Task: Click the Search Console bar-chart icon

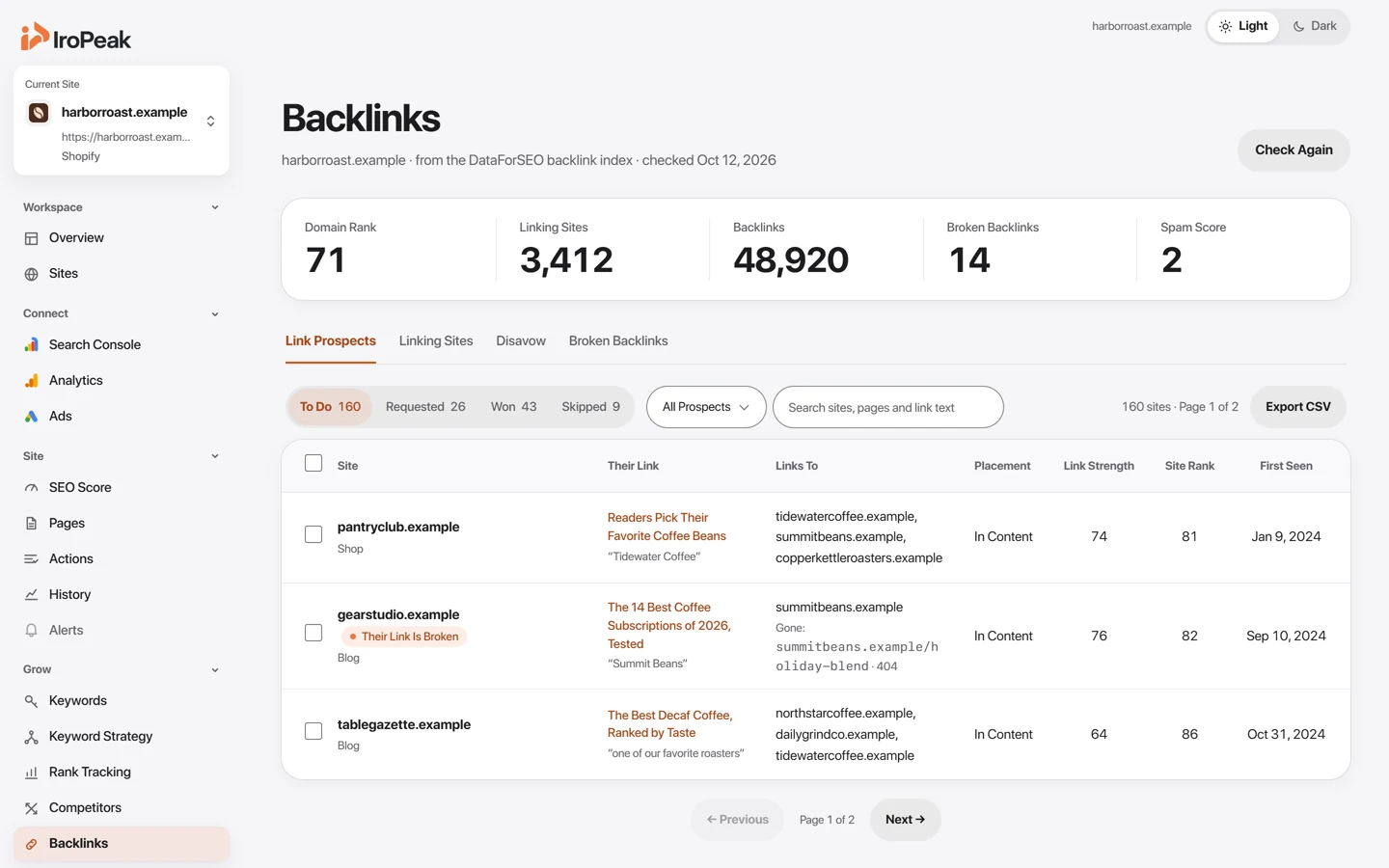Action: [31, 344]
